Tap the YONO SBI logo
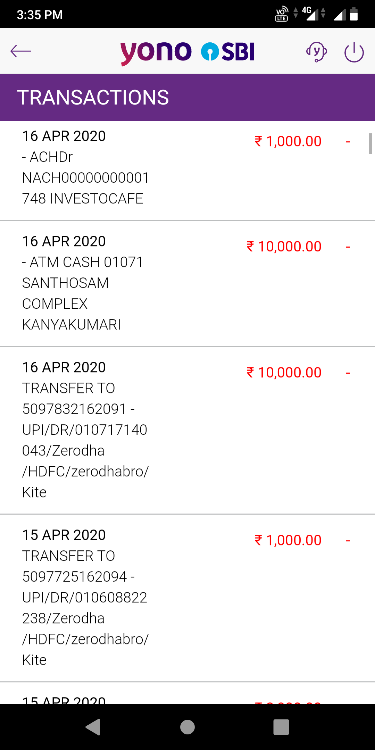The height and width of the screenshot is (750, 375). click(187, 52)
